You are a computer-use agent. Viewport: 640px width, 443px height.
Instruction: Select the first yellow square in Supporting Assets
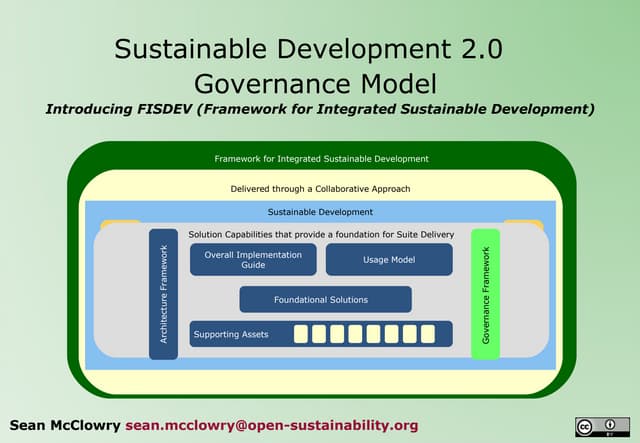click(300, 334)
